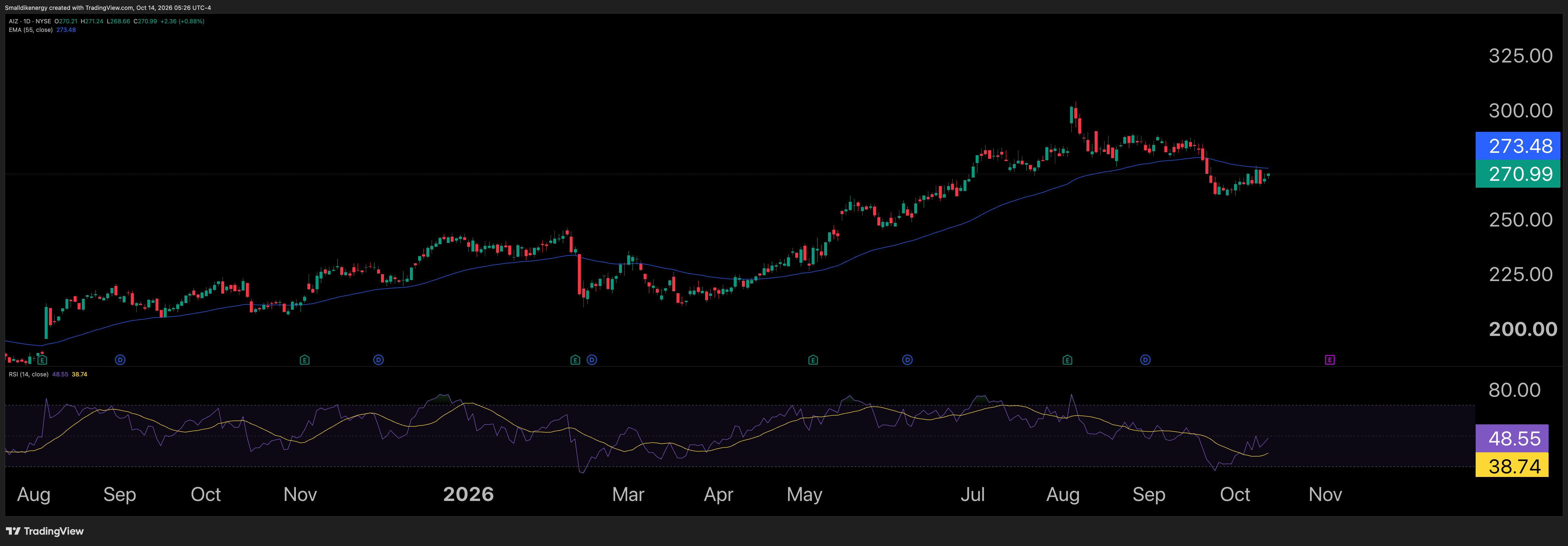1568x546 pixels.
Task: Click the purple 48.55 RSI value label
Action: [1511, 438]
